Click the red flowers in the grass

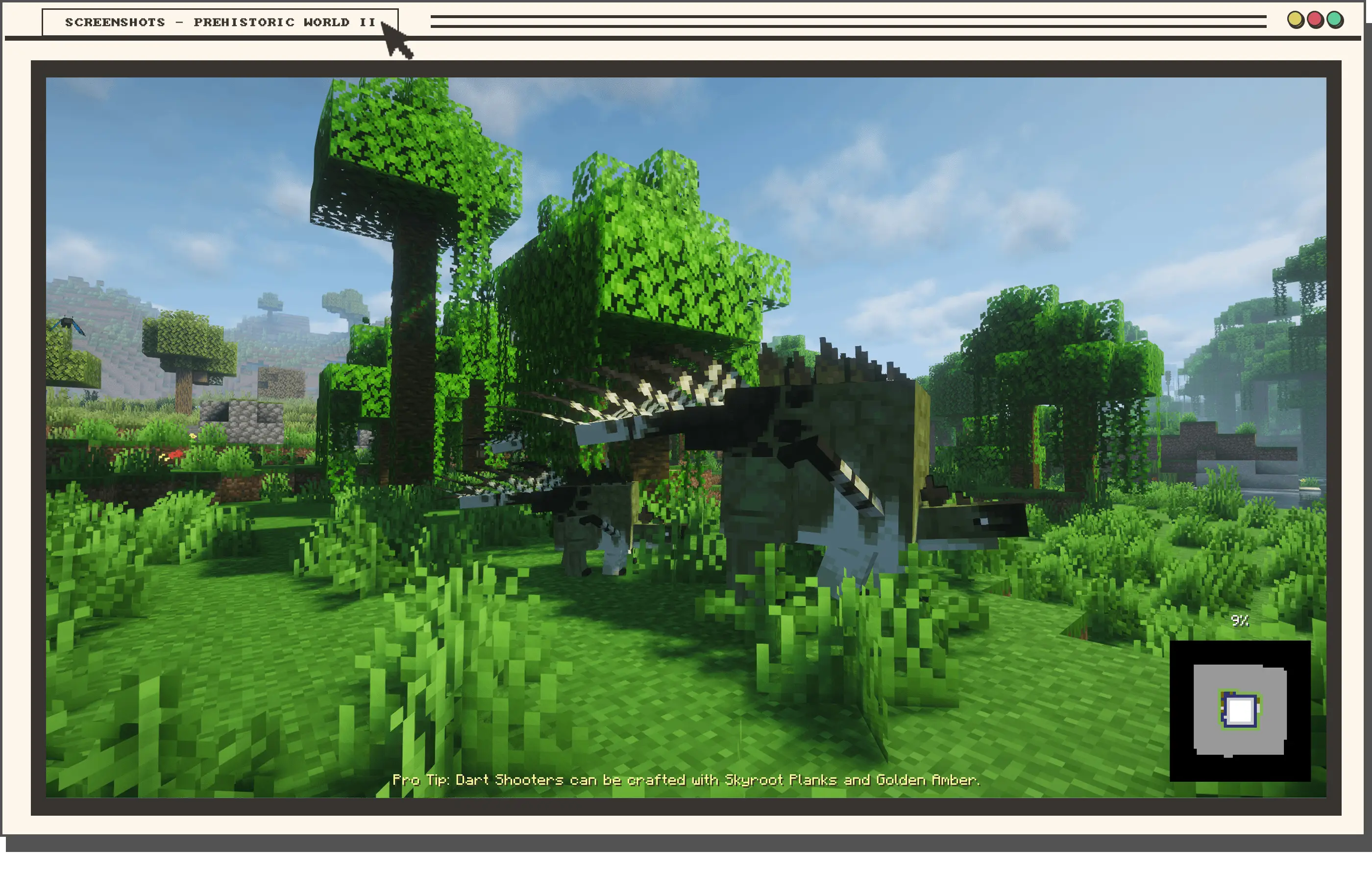(172, 455)
